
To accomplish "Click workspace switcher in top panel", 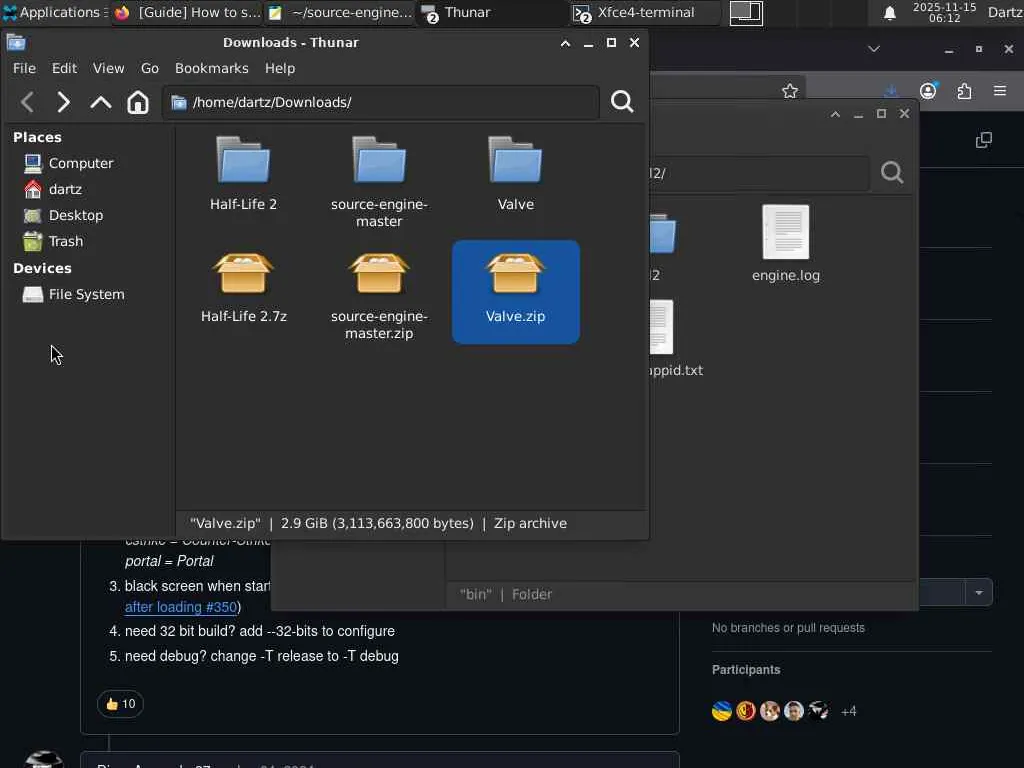I will click(x=746, y=12).
